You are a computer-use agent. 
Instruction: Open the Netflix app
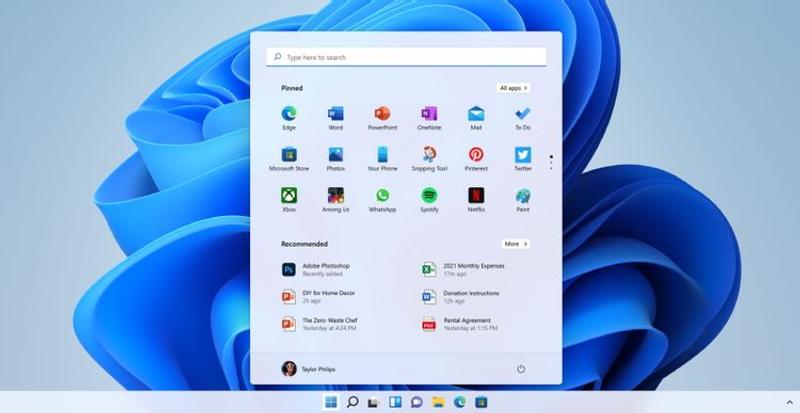(x=476, y=200)
